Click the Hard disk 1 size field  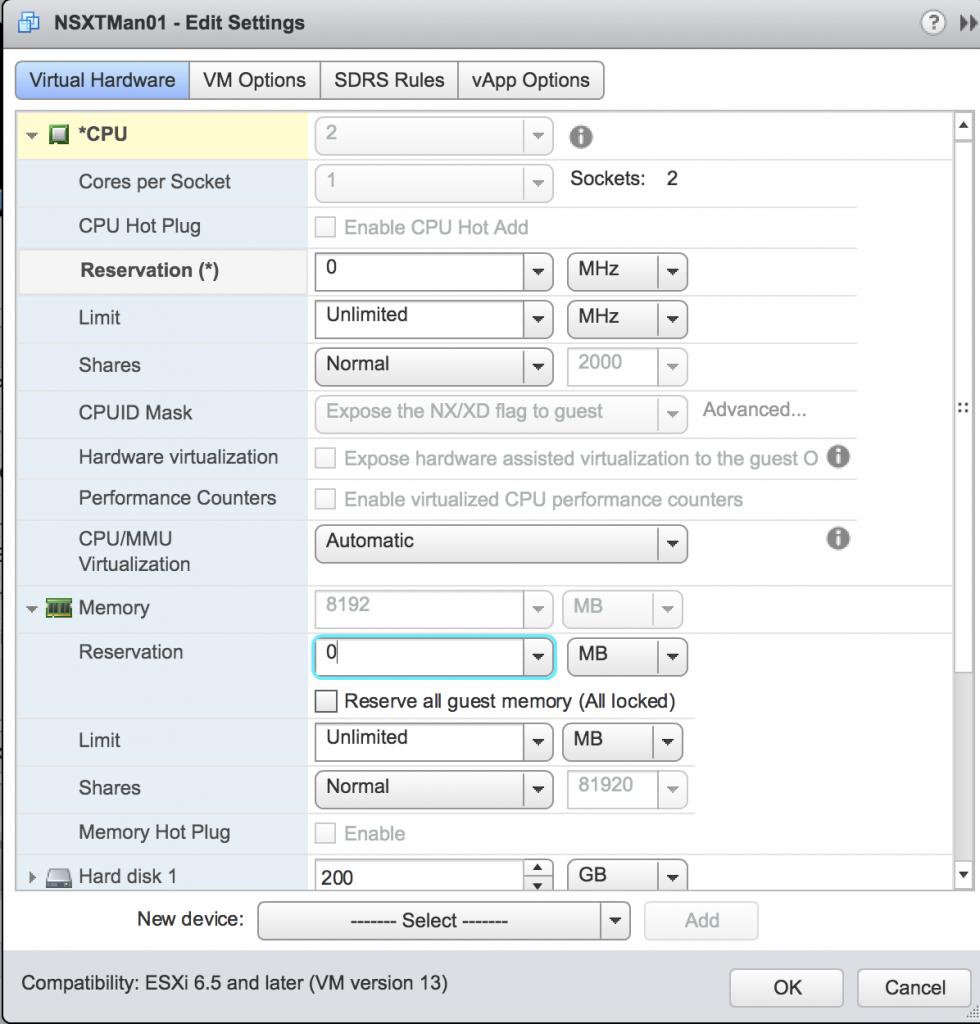[419, 876]
